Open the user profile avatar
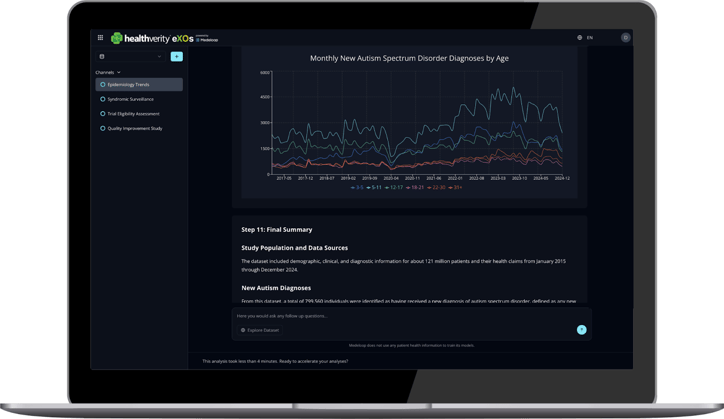 click(x=626, y=38)
